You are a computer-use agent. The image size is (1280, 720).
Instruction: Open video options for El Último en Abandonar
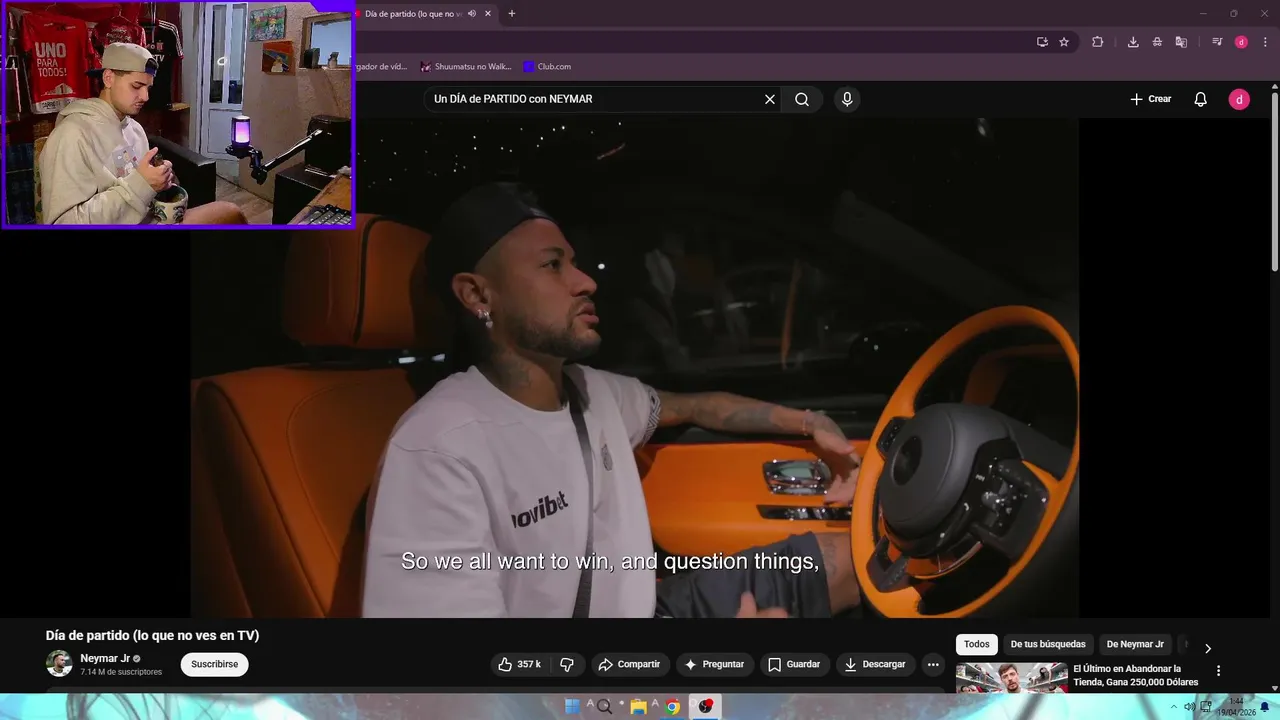point(1218,671)
